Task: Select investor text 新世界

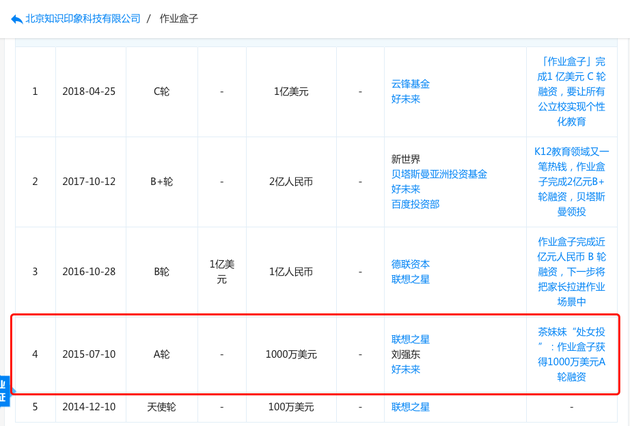Action: click(x=405, y=159)
